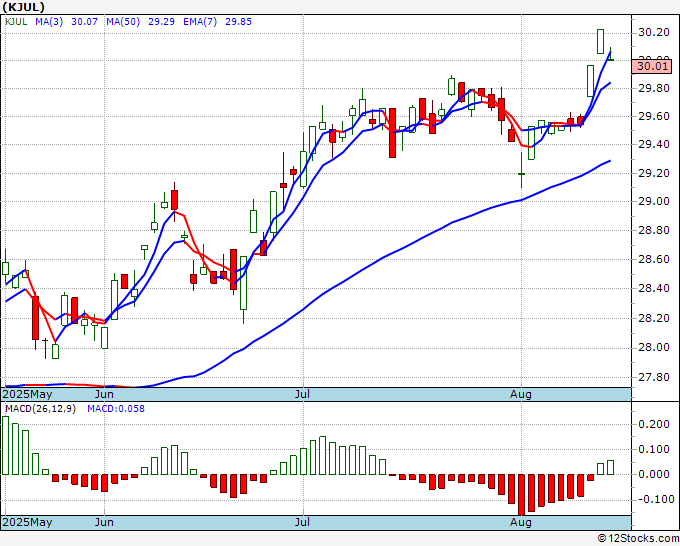
Task: Click the MA(50) value 29.29
Action: (161, 22)
